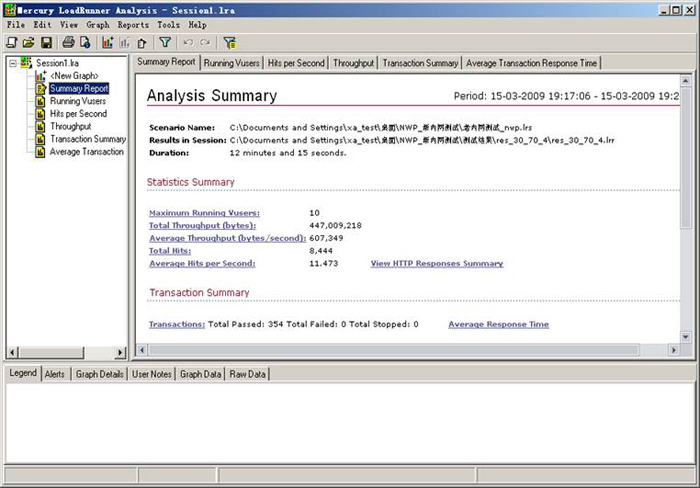Click the Save floppy disk icon

click(x=46, y=42)
